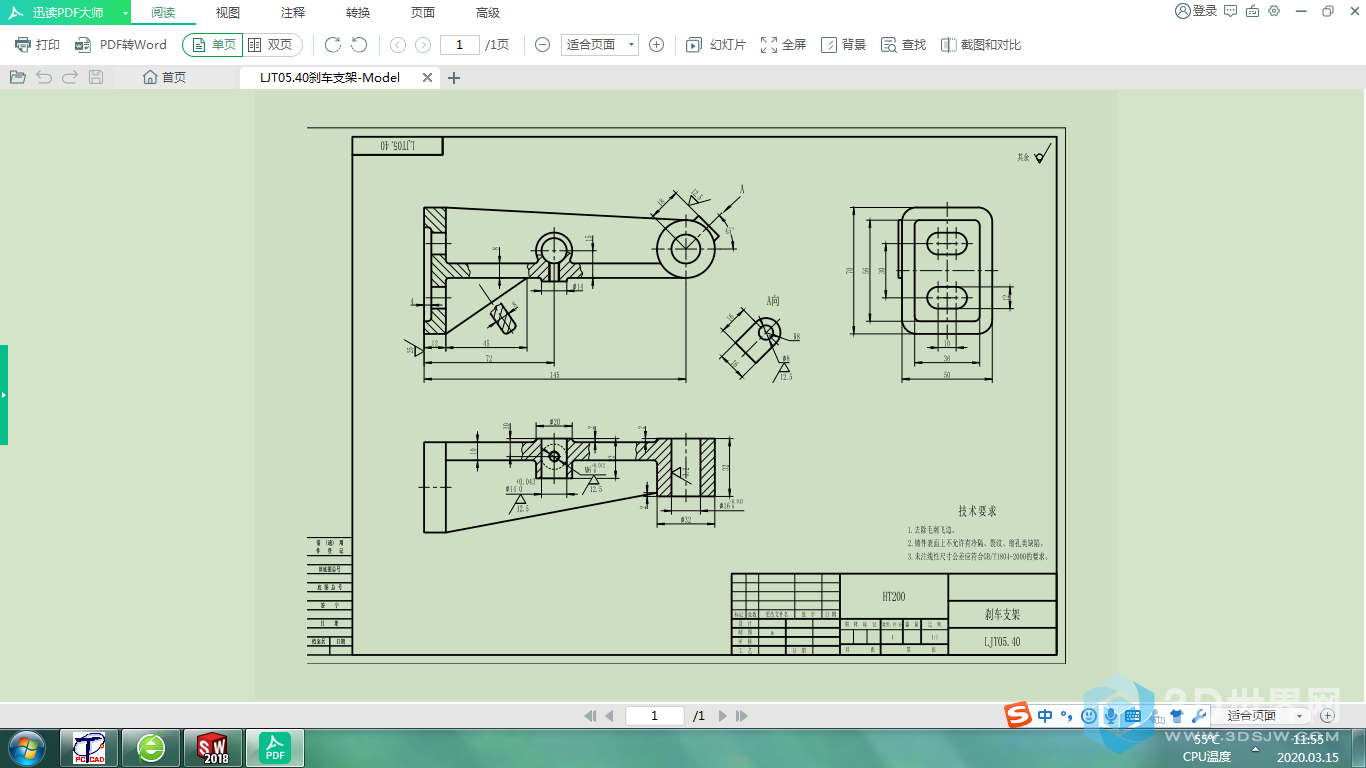The width and height of the screenshot is (1366, 768).
Task: Add a new tab with plus button
Action: coord(454,77)
